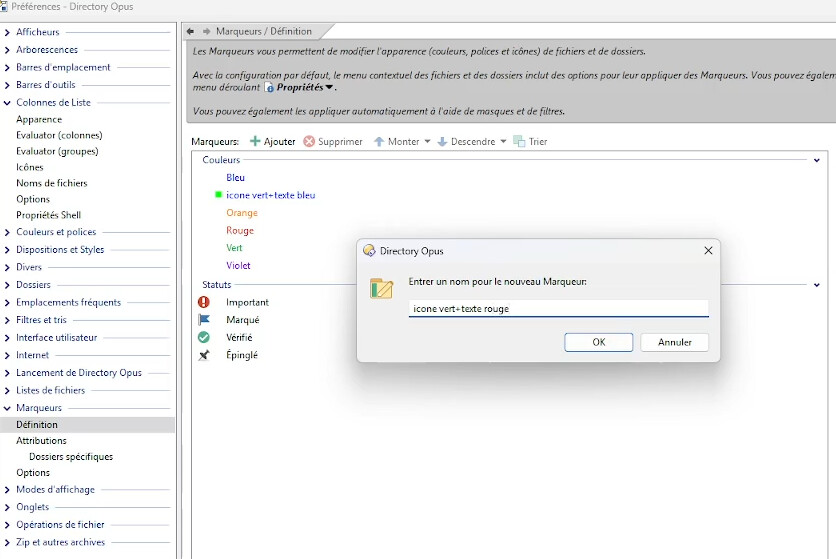Screen dimensions: 836x559
Task: Open the Propriétés Shell page
Action: pyautogui.click(x=49, y=215)
